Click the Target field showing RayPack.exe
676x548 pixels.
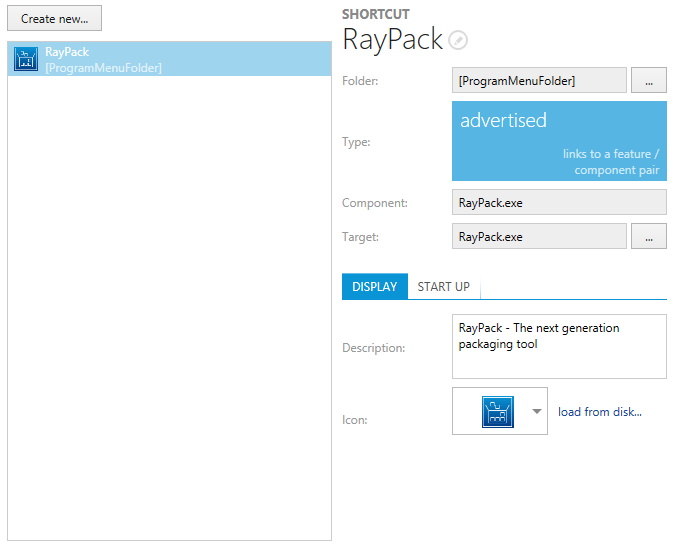coord(539,237)
